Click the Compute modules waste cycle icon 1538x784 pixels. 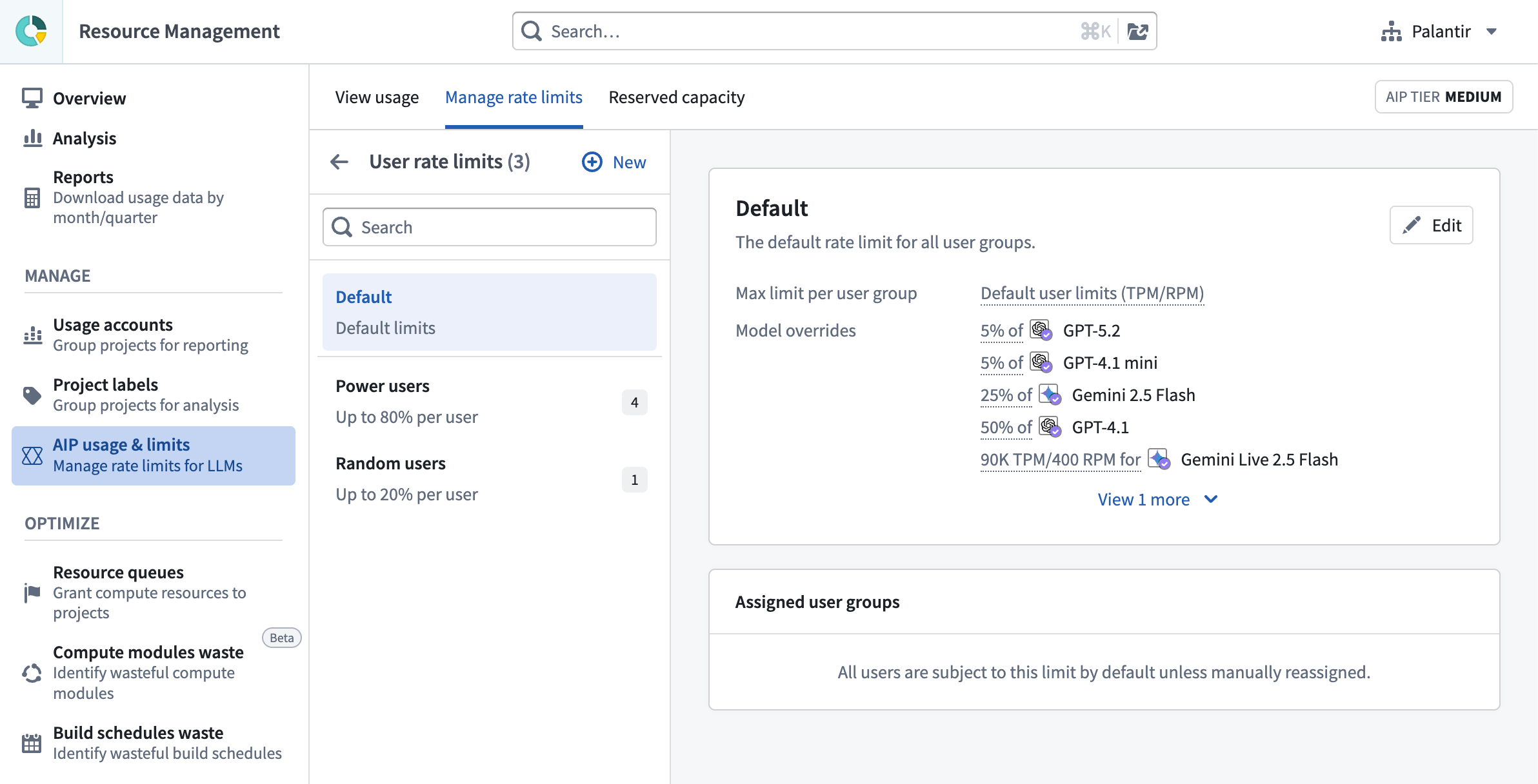pos(32,673)
